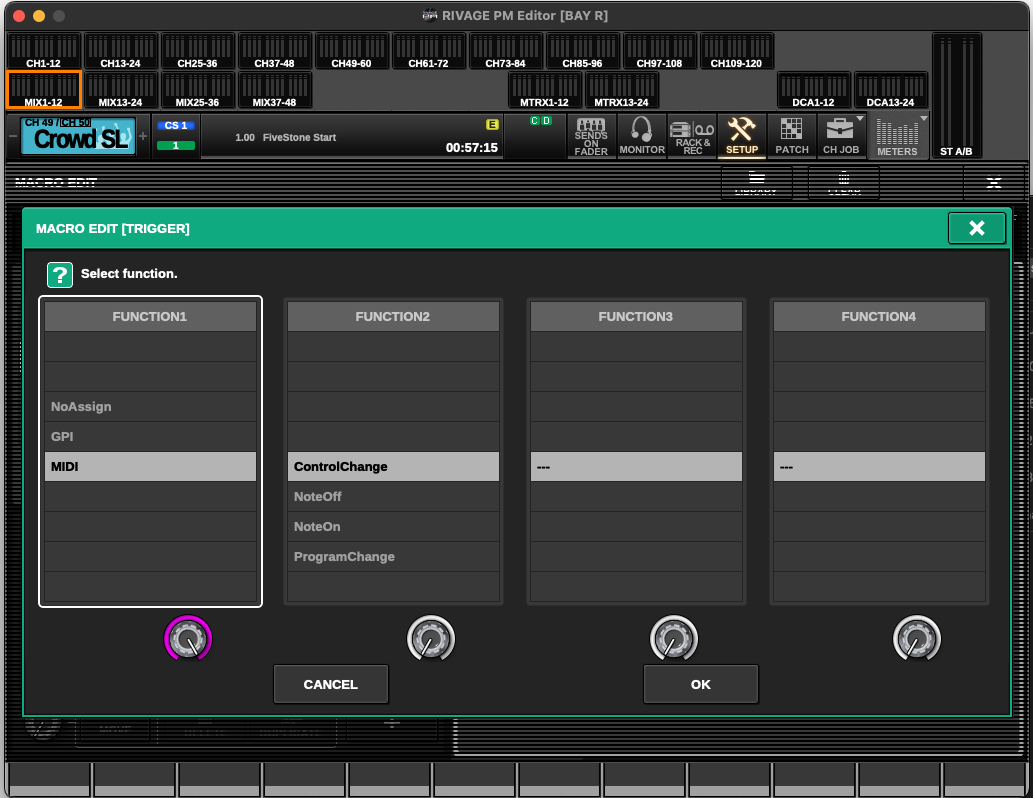The image size is (1033, 798).
Task: Select the DCA1-12 bank tab
Action: tap(814, 91)
